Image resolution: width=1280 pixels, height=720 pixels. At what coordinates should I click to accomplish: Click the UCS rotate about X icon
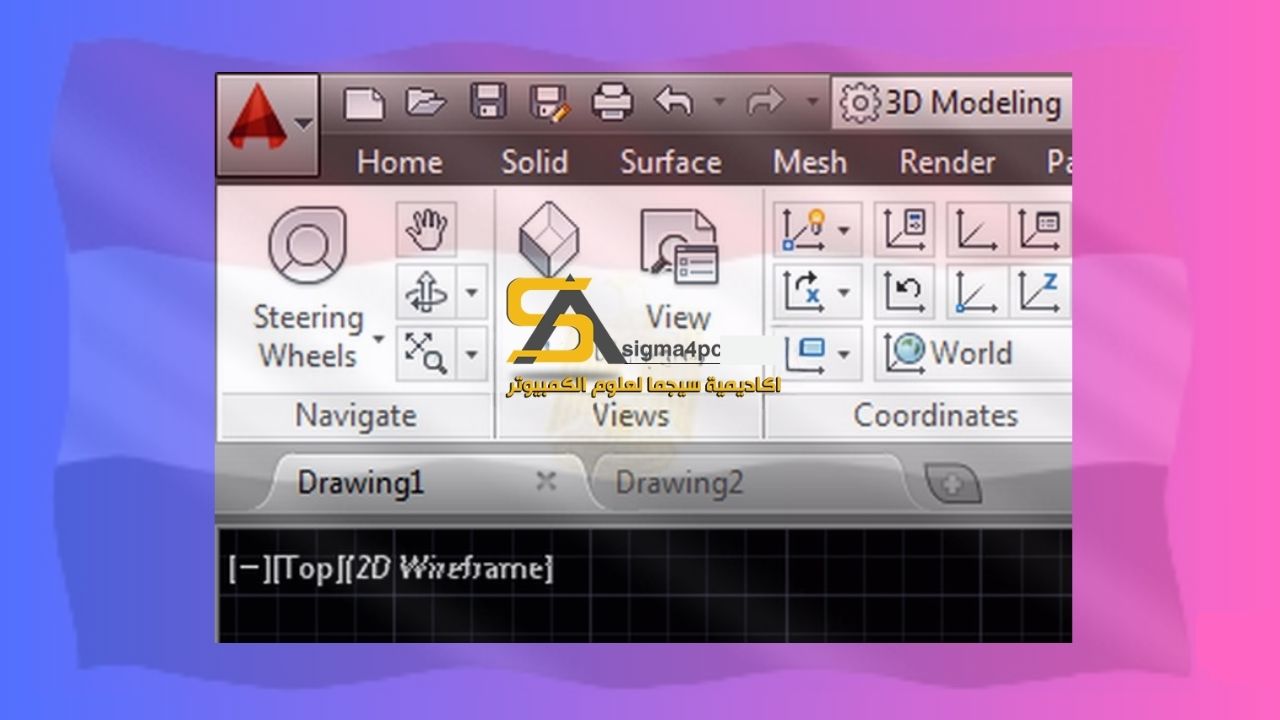coord(802,291)
